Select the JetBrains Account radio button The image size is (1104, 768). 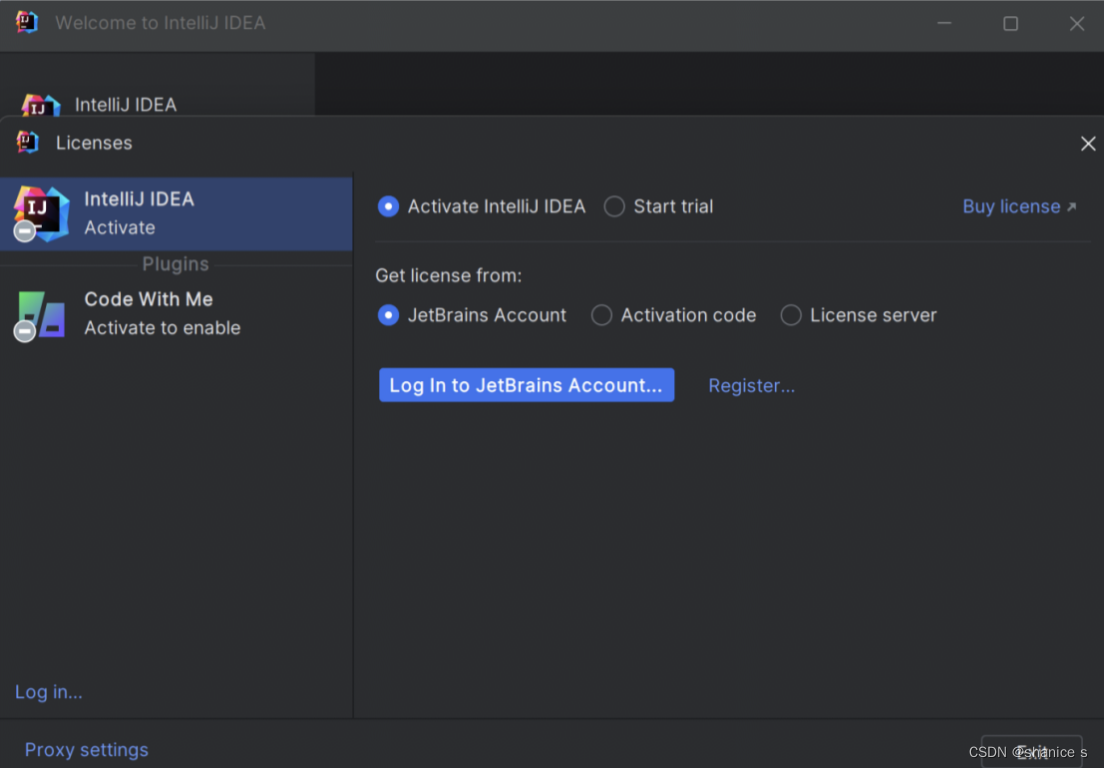388,315
